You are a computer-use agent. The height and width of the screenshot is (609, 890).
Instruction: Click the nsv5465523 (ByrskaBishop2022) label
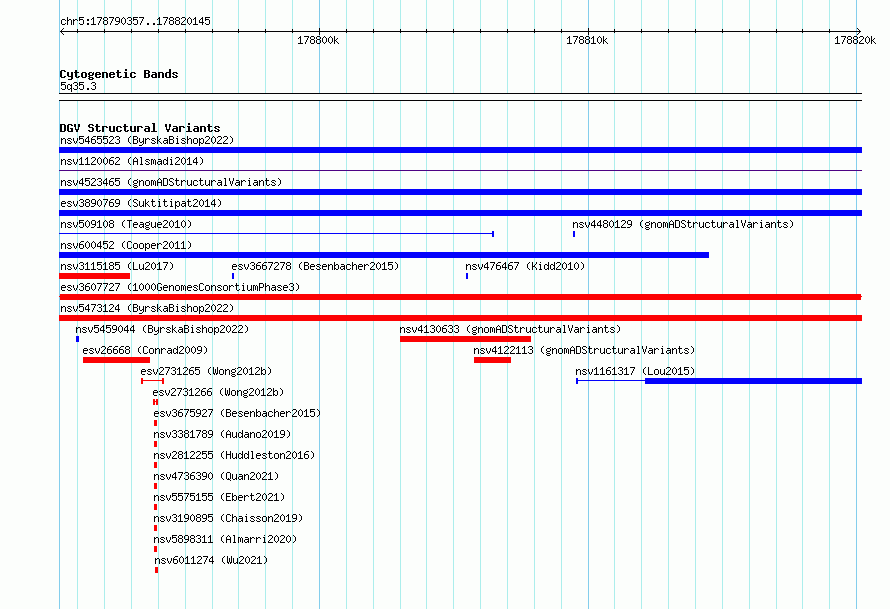pos(147,140)
